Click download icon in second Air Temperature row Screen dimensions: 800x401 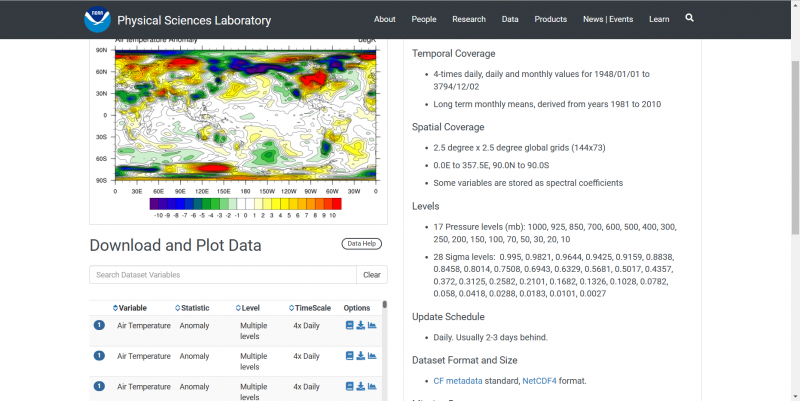(x=360, y=356)
